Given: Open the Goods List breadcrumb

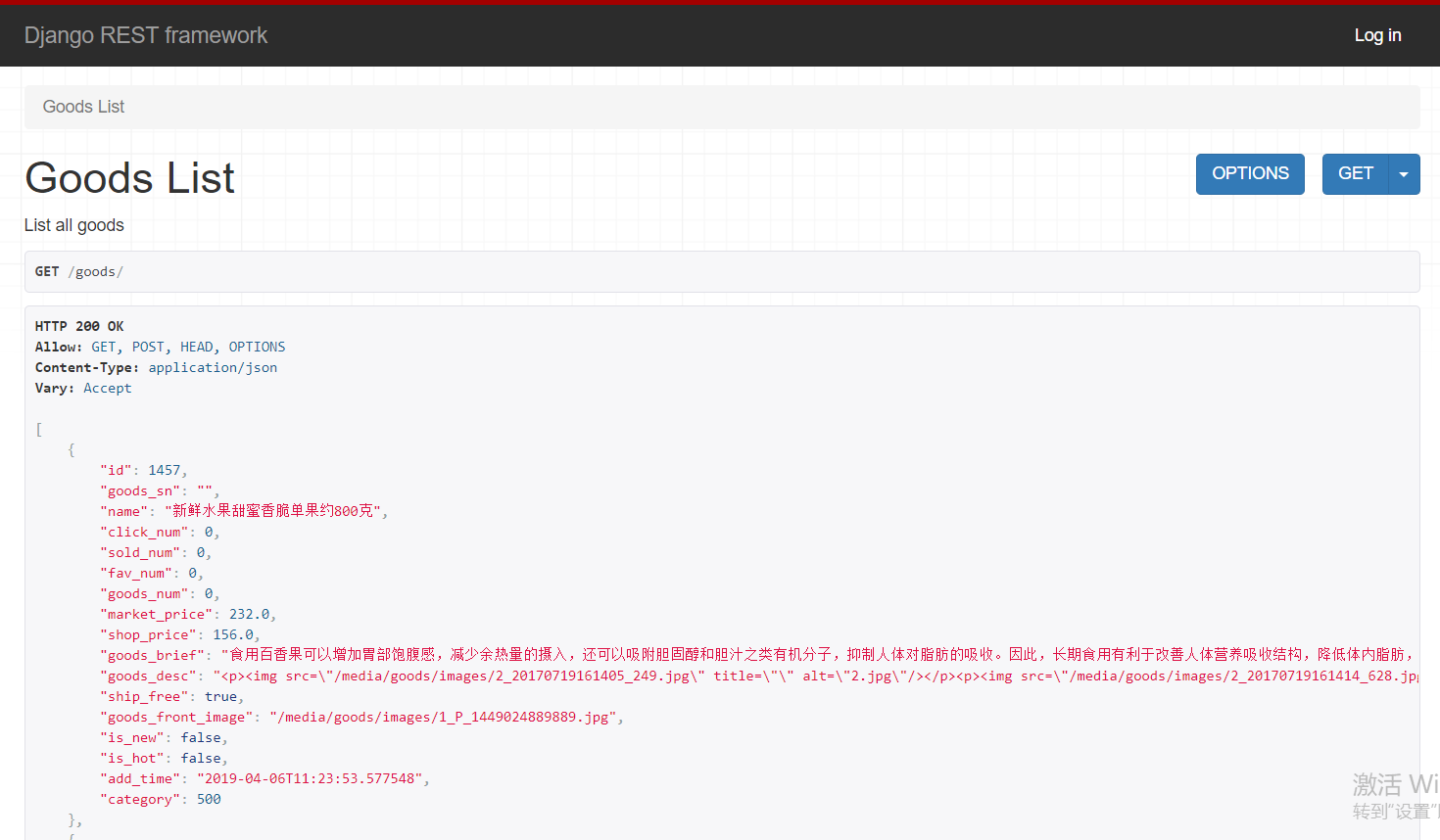Looking at the screenshot, I should [x=83, y=107].
